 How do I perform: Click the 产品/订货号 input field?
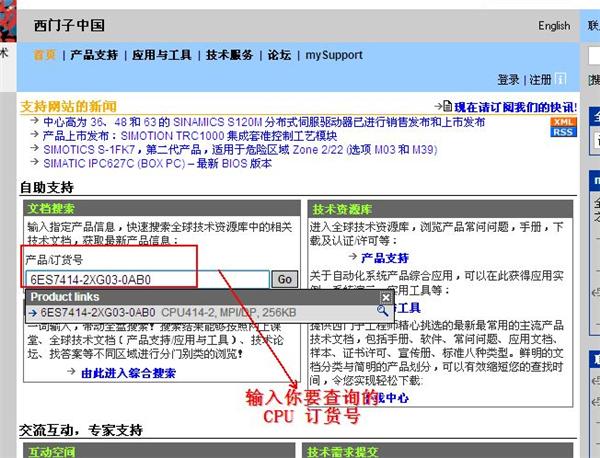147,279
